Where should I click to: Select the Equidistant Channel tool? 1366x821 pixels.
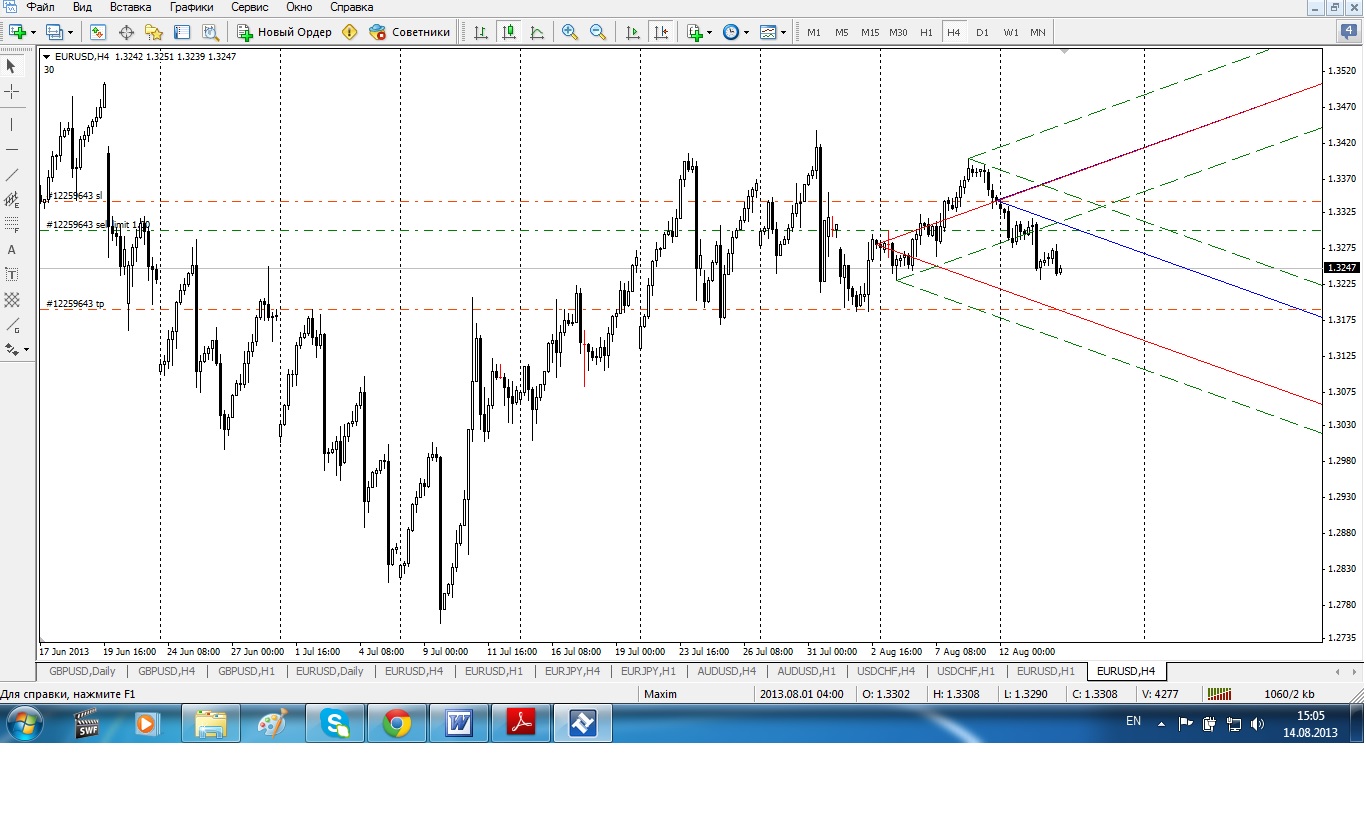tap(12, 199)
